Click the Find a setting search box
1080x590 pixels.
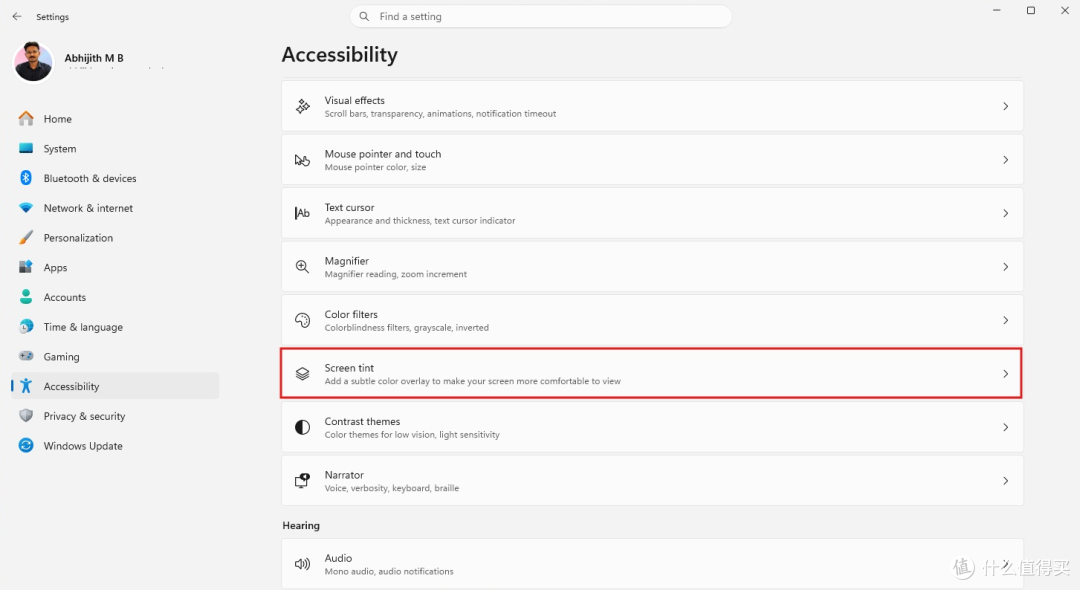(x=541, y=17)
